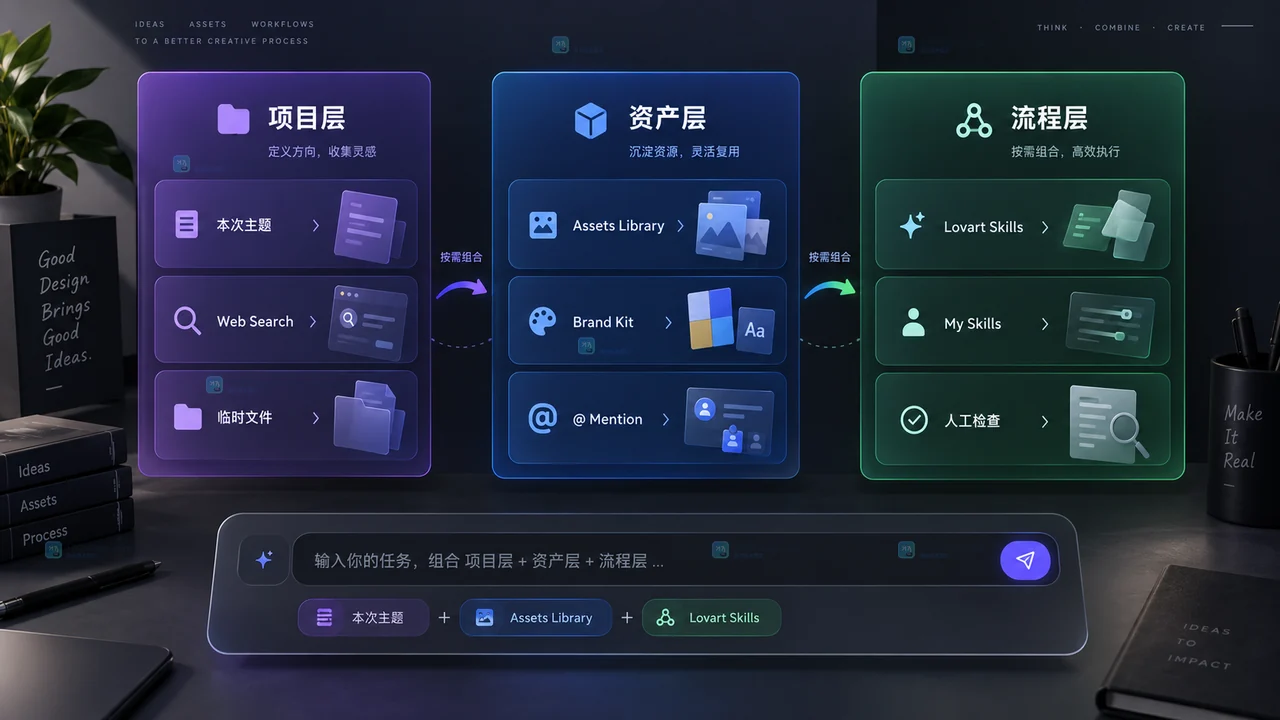Click the Aa font tile in Brand Kit
This screenshot has width=1280, height=720.
[x=755, y=329]
